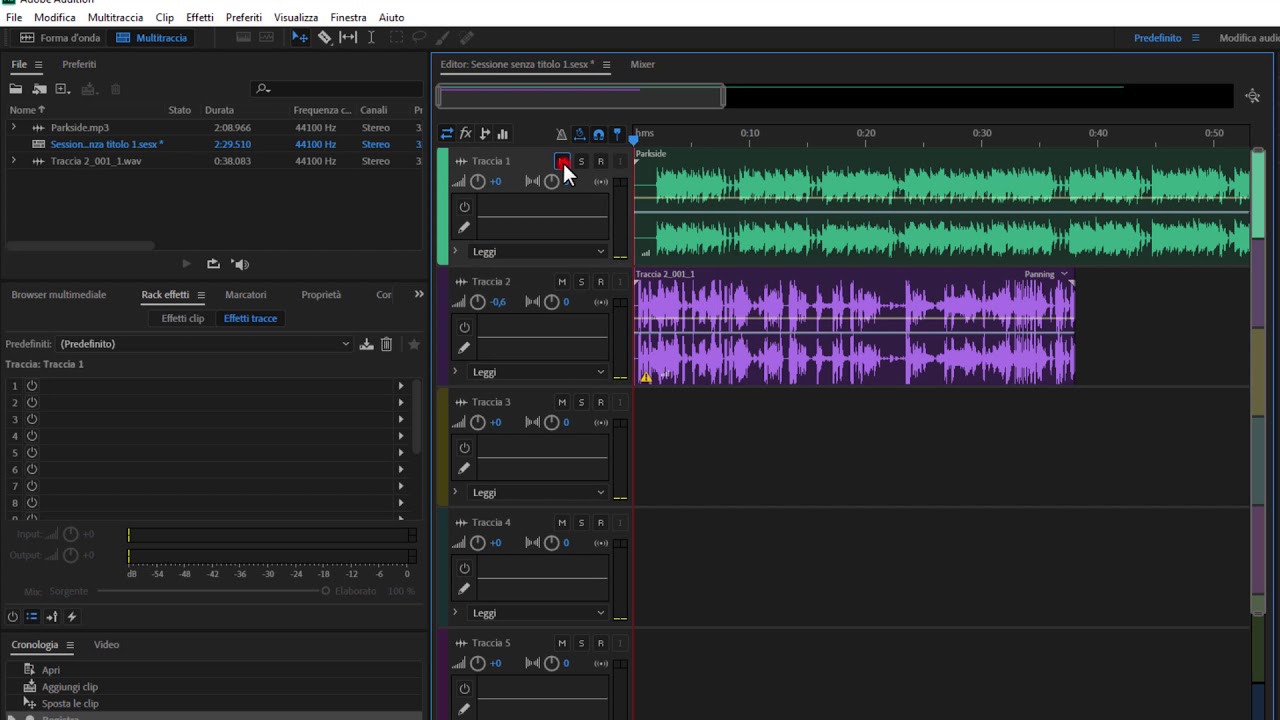1280x720 pixels.
Task: Toggle Traccia 1 effects power button
Action: pos(464,207)
